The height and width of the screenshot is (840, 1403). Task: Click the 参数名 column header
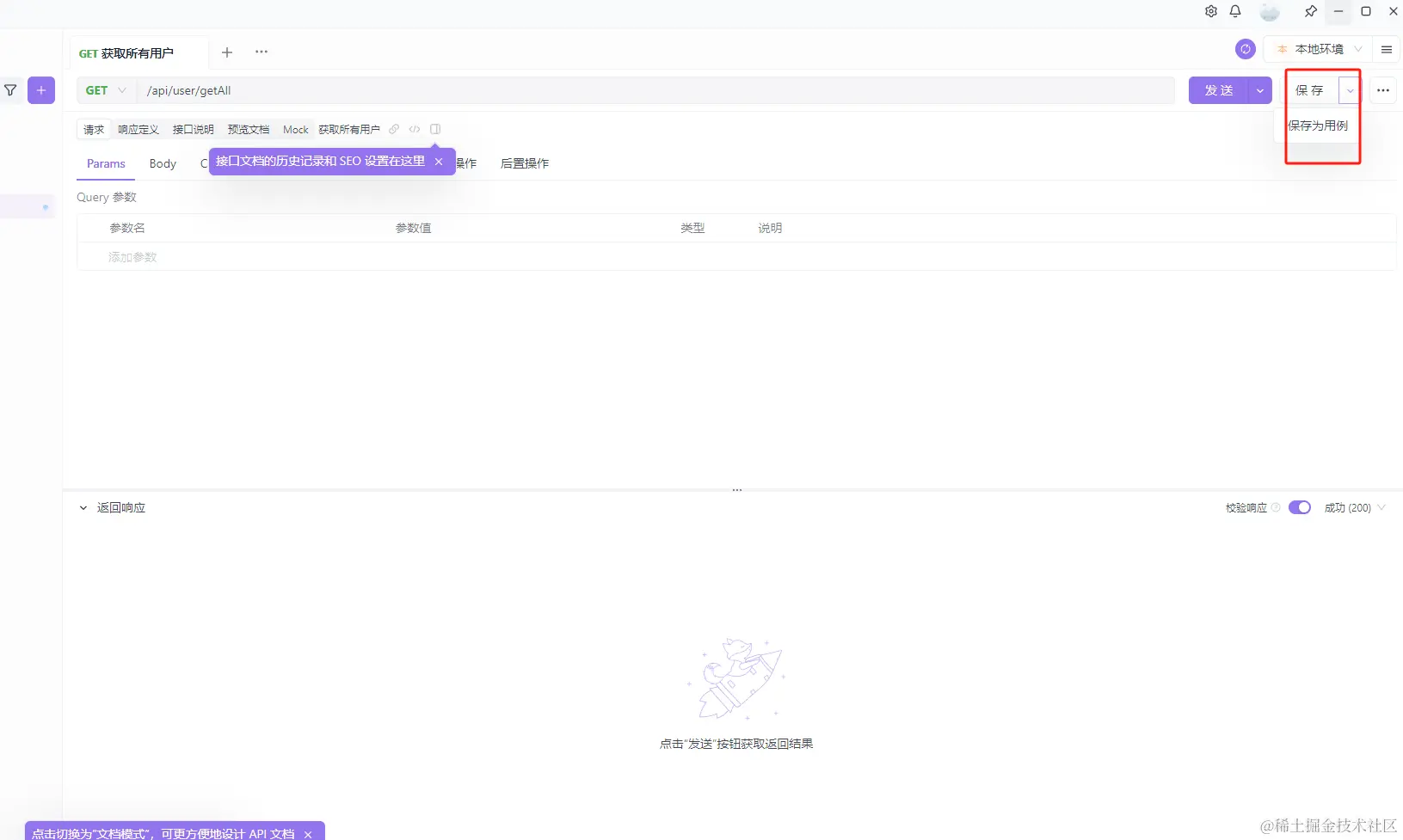pos(127,228)
